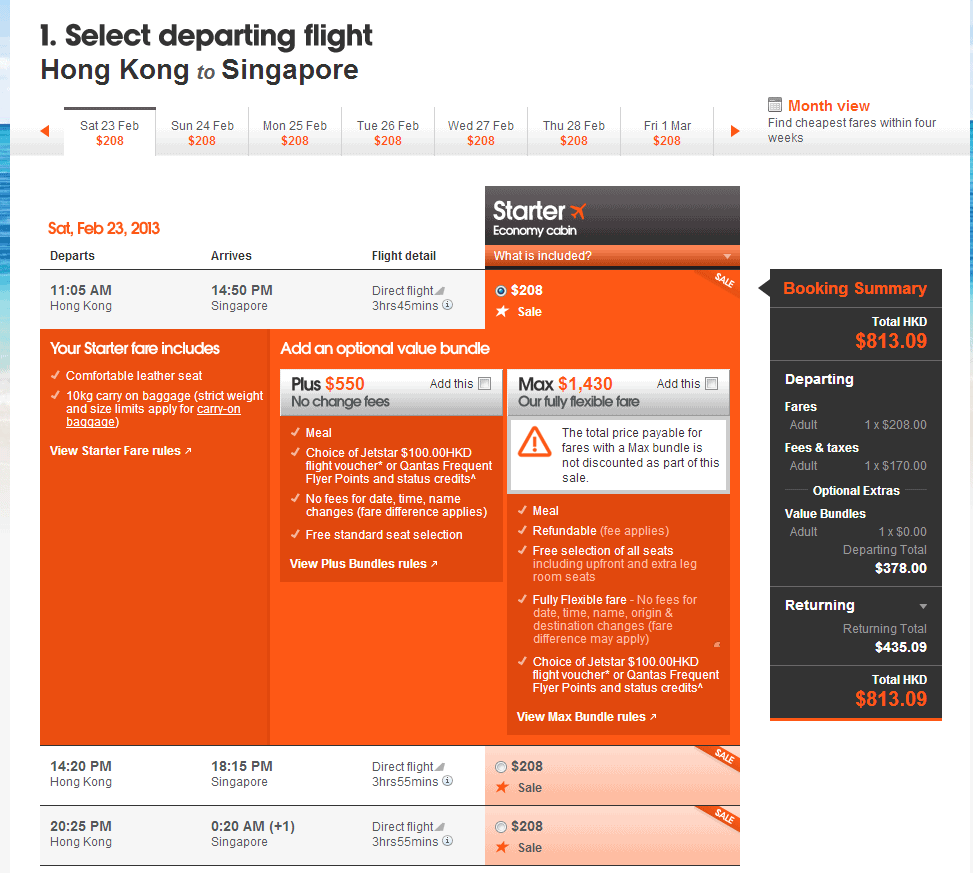Viewport: 973px width, 873px height.
Task: Tick the Plus bundle 'Add this' checkbox
Action: [485, 384]
